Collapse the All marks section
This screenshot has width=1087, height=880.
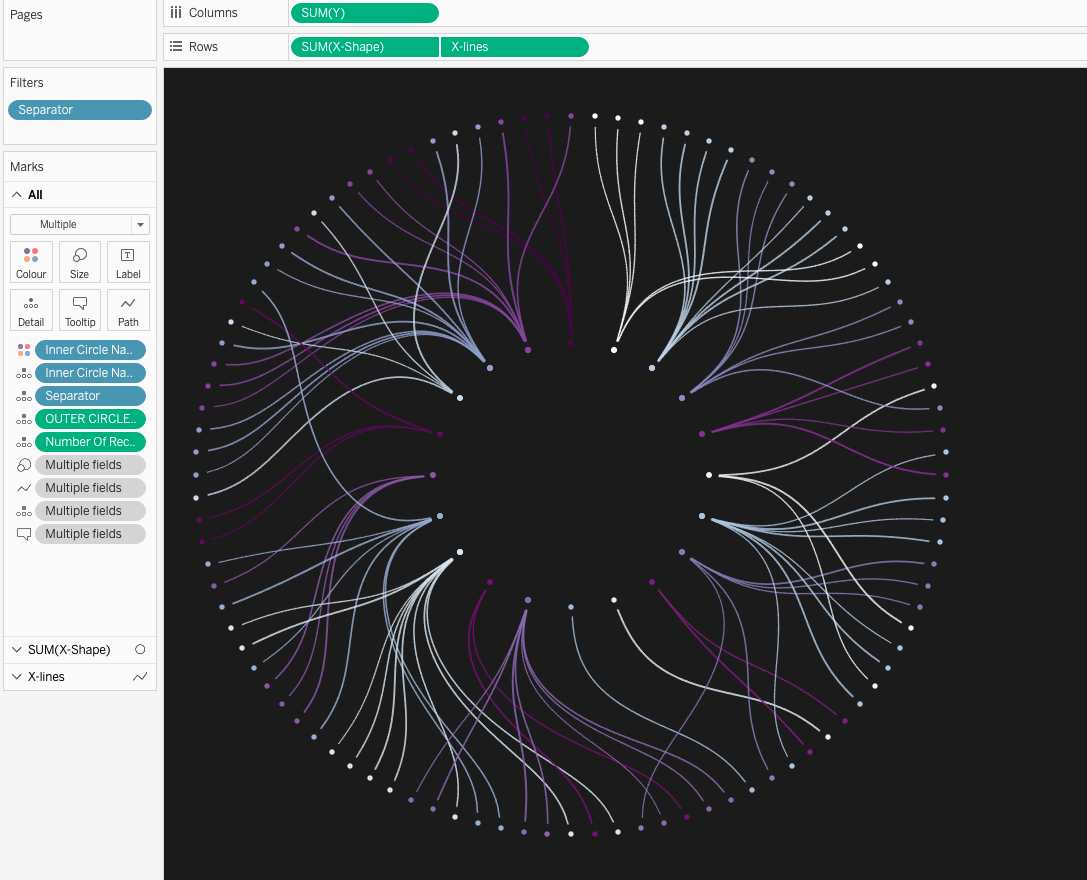[17, 195]
